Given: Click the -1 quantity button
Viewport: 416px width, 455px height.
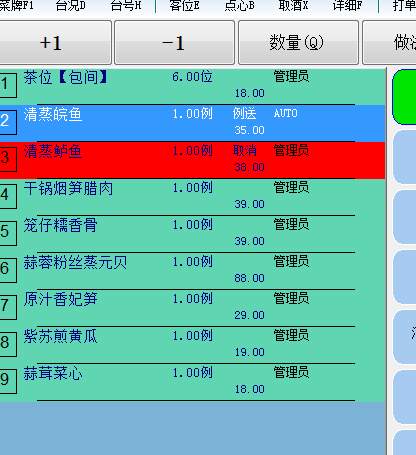Looking at the screenshot, I should tap(174, 42).
